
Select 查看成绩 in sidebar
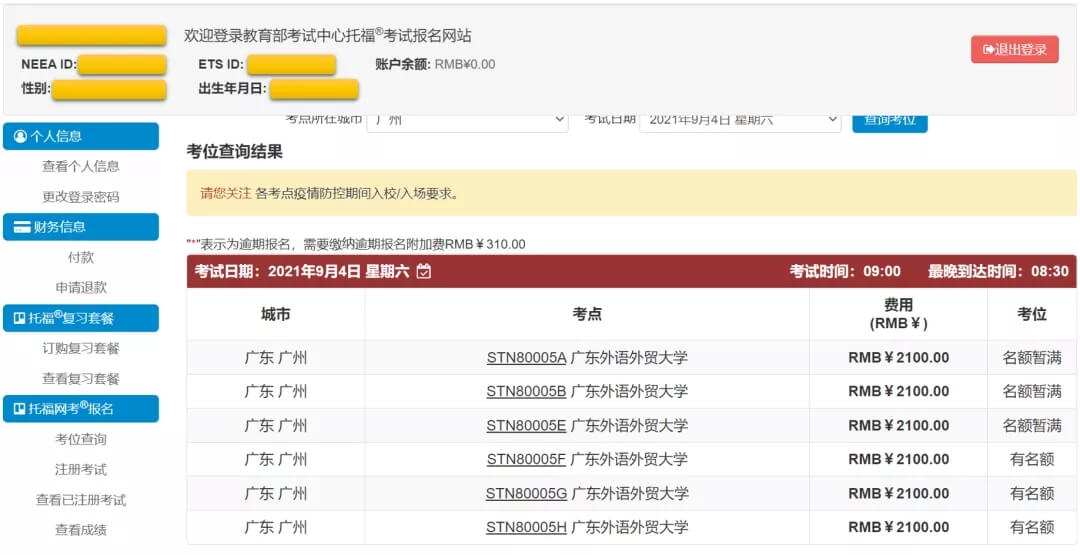coord(81,530)
